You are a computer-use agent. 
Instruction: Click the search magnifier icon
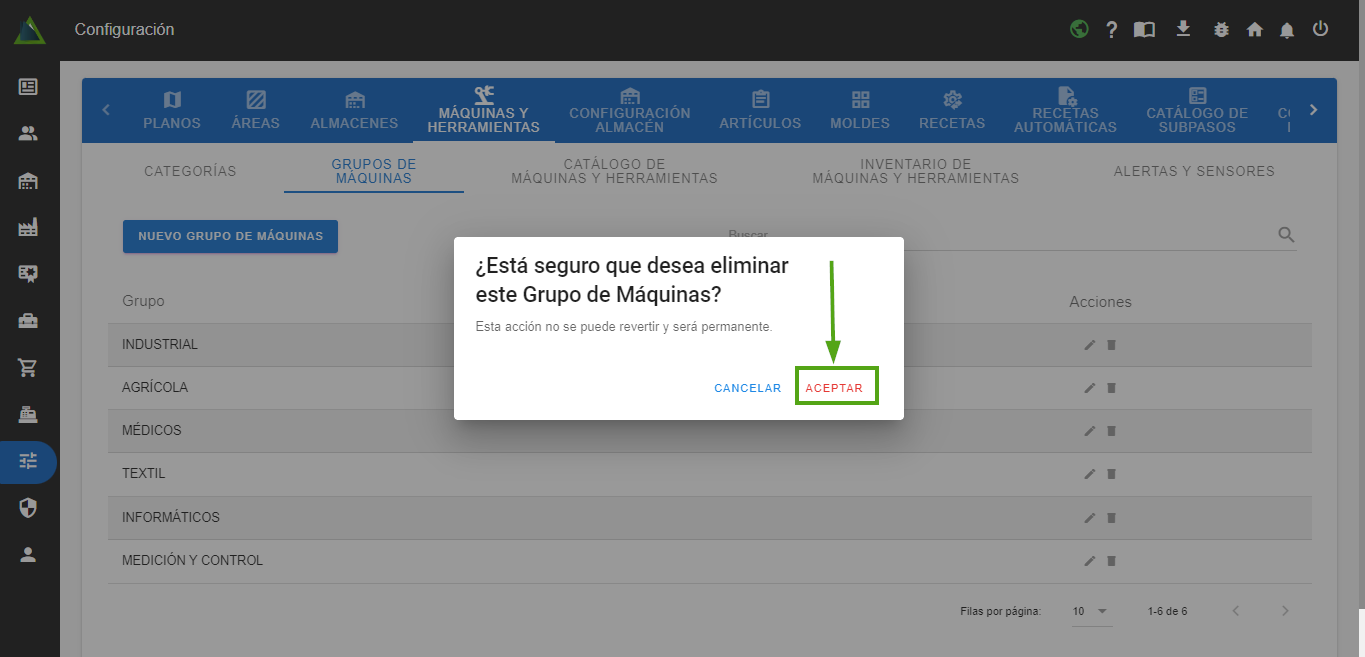pyautogui.click(x=1286, y=235)
